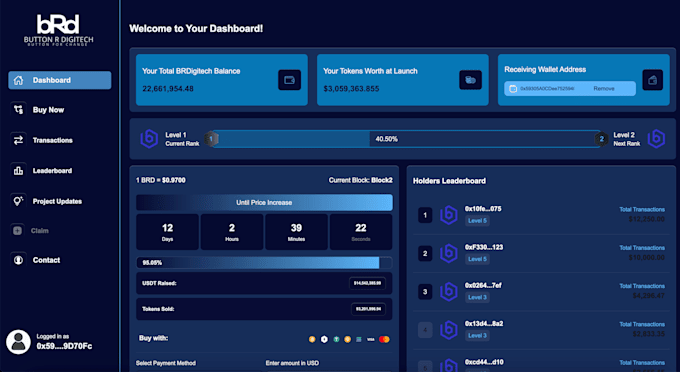The width and height of the screenshot is (680, 372).
Task: Click the rank 3 holder logo
Action: 449,292
